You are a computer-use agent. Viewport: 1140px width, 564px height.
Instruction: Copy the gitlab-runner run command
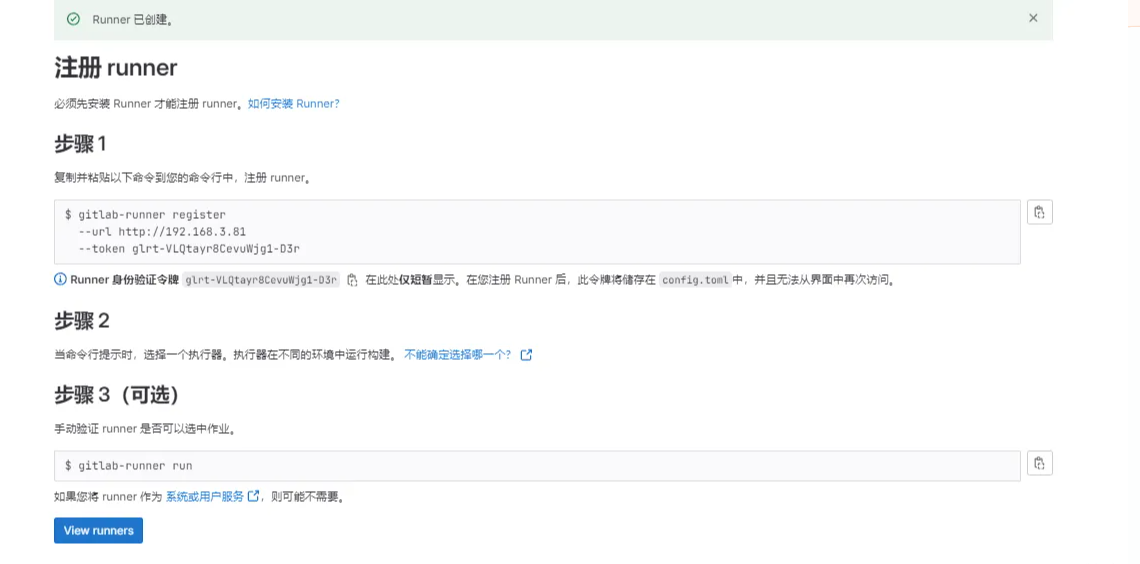tap(1040, 463)
